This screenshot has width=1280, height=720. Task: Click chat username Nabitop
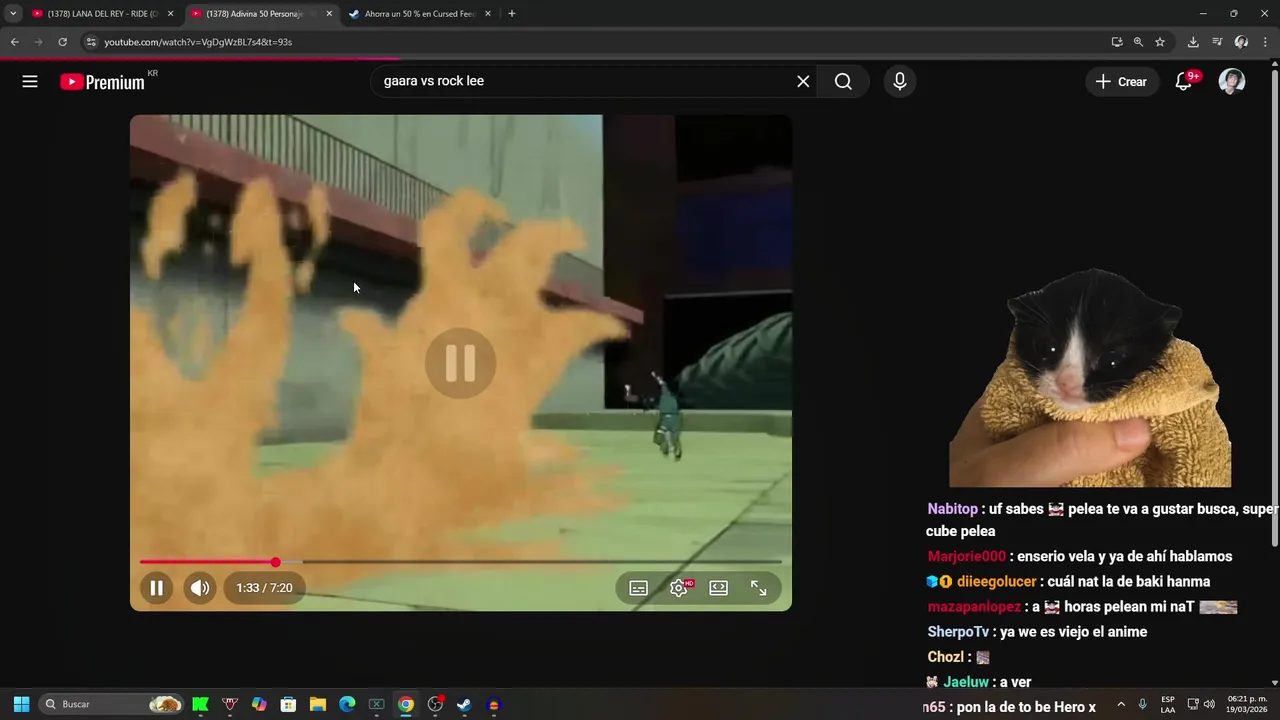953,509
